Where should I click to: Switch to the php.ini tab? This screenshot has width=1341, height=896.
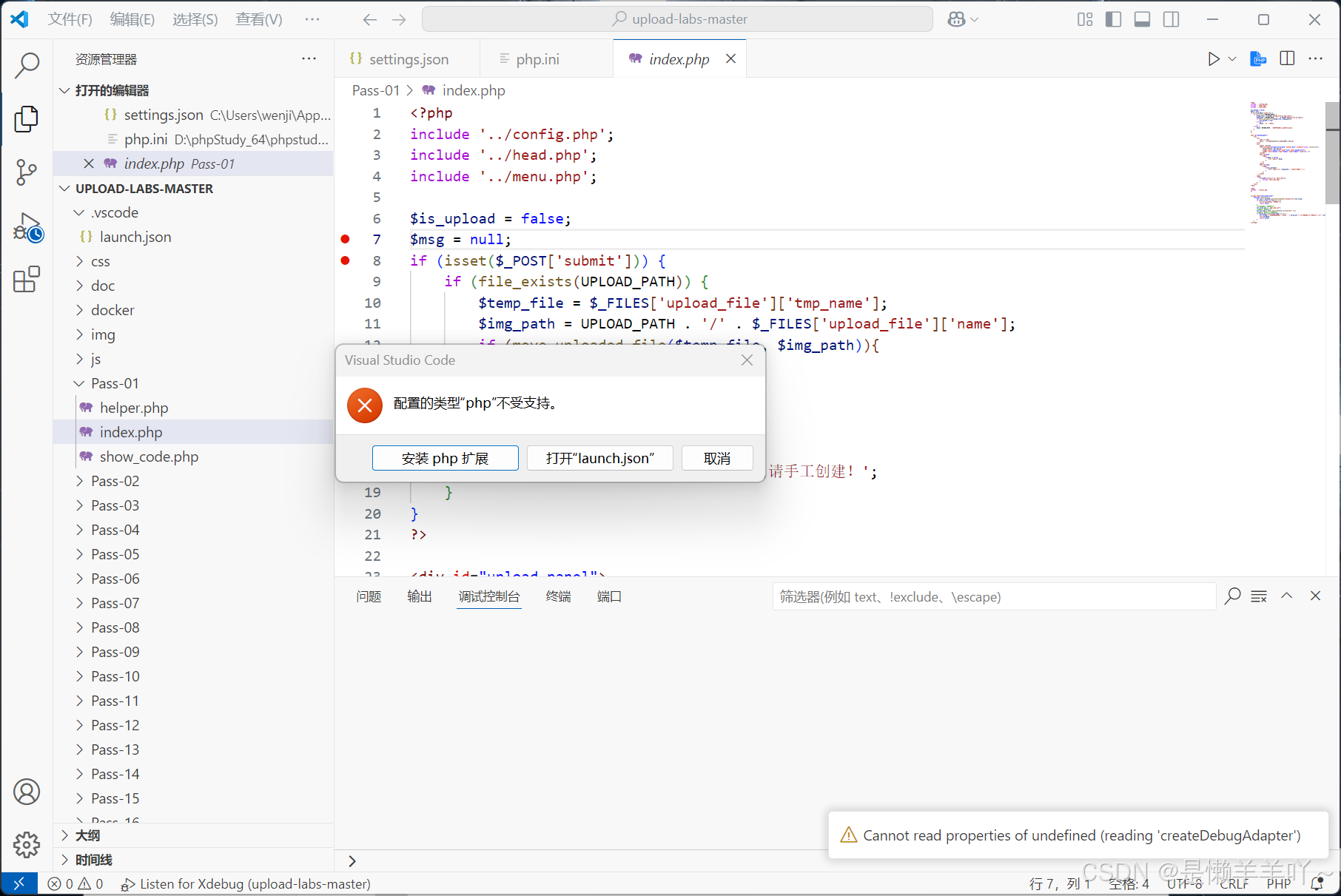pyautogui.click(x=547, y=58)
